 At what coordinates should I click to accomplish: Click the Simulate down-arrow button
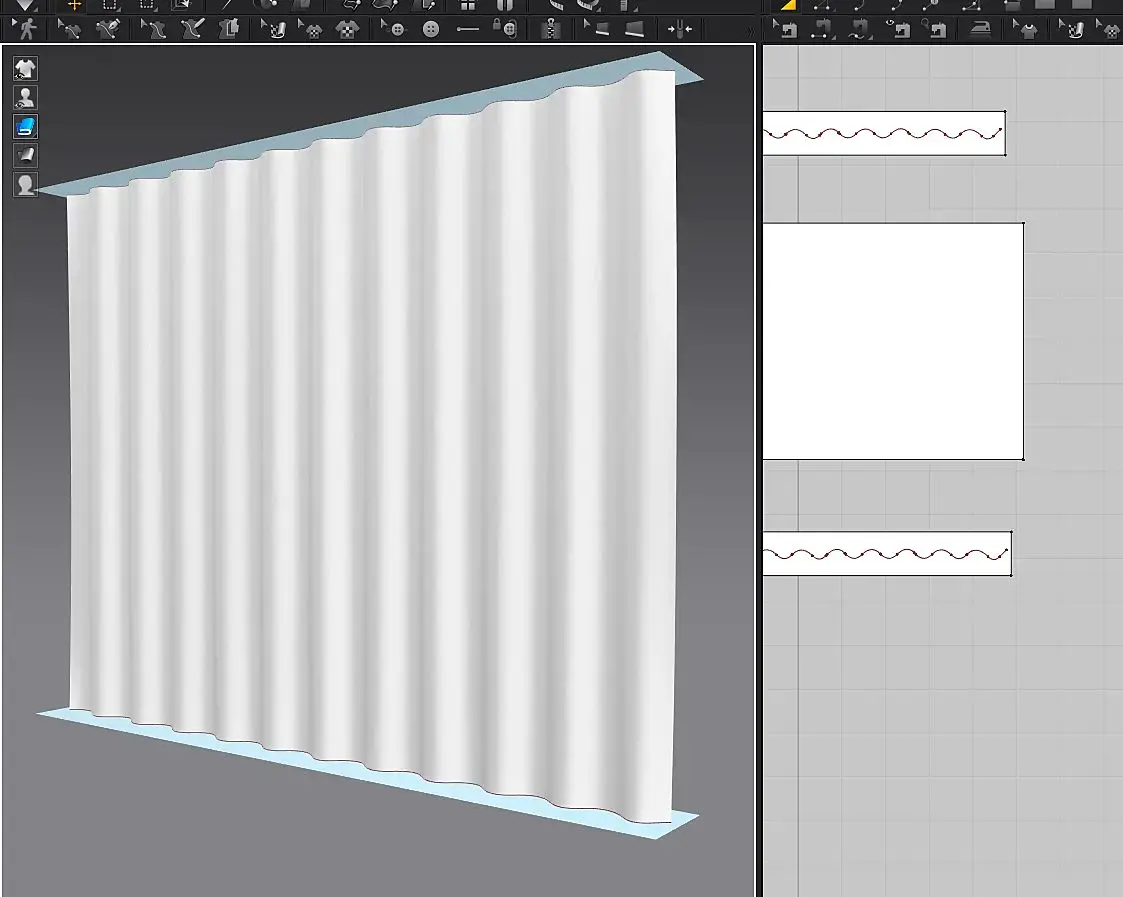pos(24,6)
